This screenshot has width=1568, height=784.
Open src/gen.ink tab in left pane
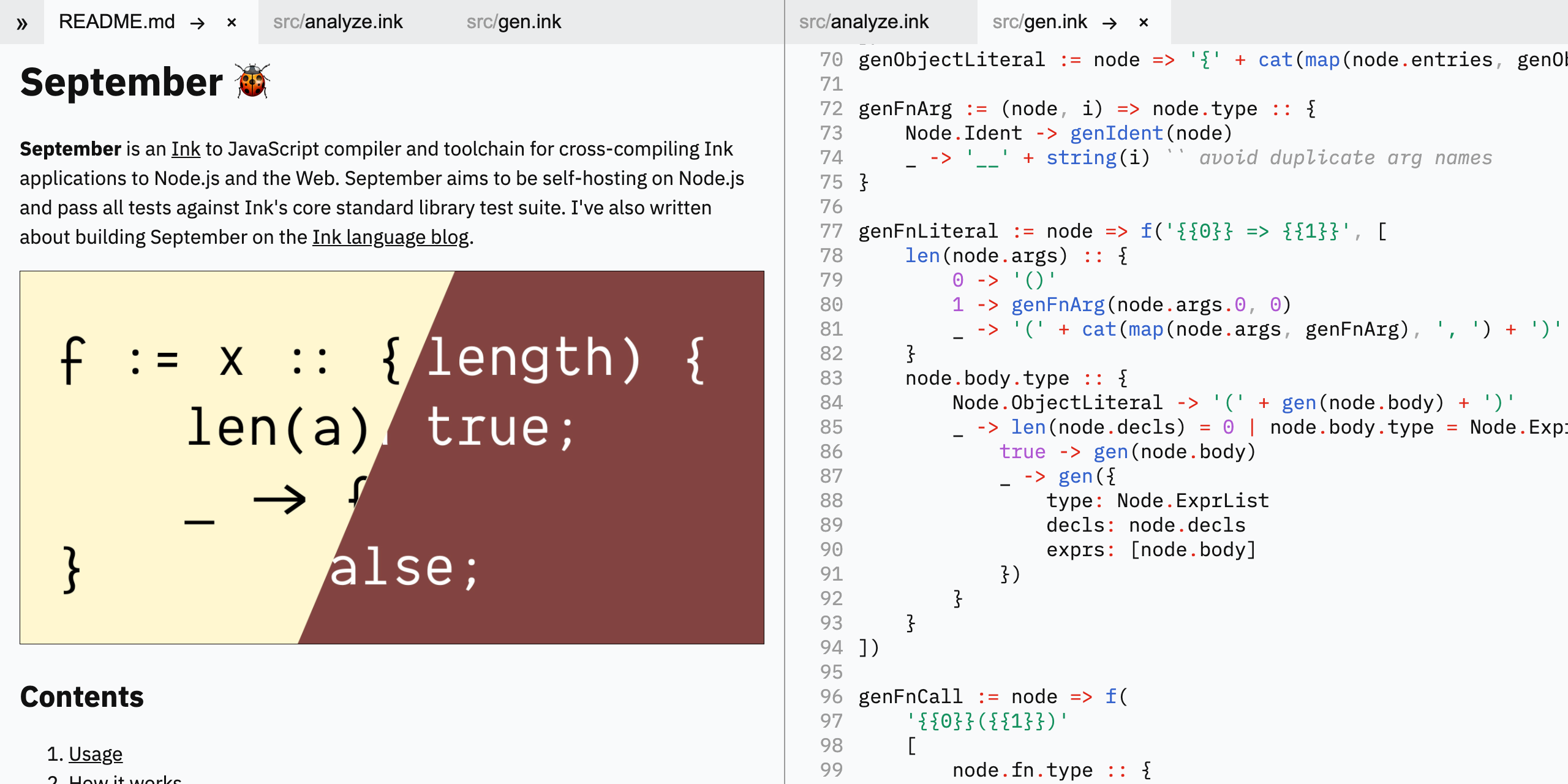513,22
